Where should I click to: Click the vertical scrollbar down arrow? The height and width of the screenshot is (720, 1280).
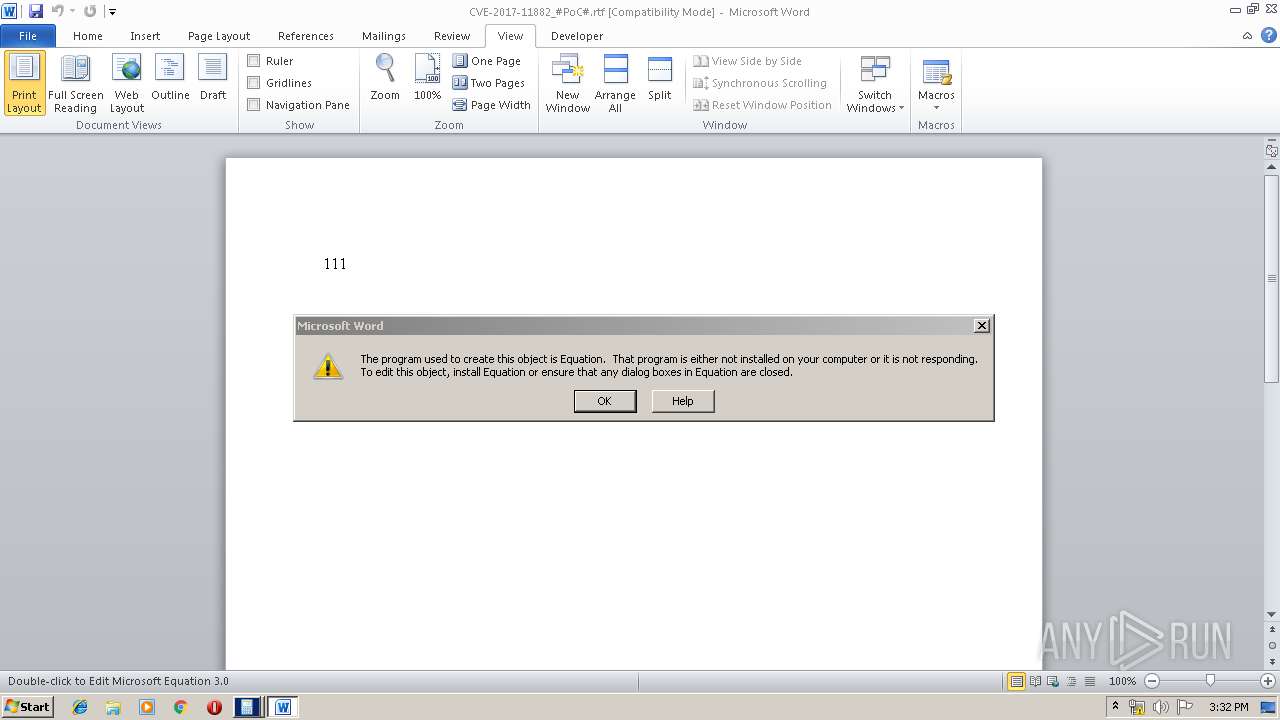1272,615
